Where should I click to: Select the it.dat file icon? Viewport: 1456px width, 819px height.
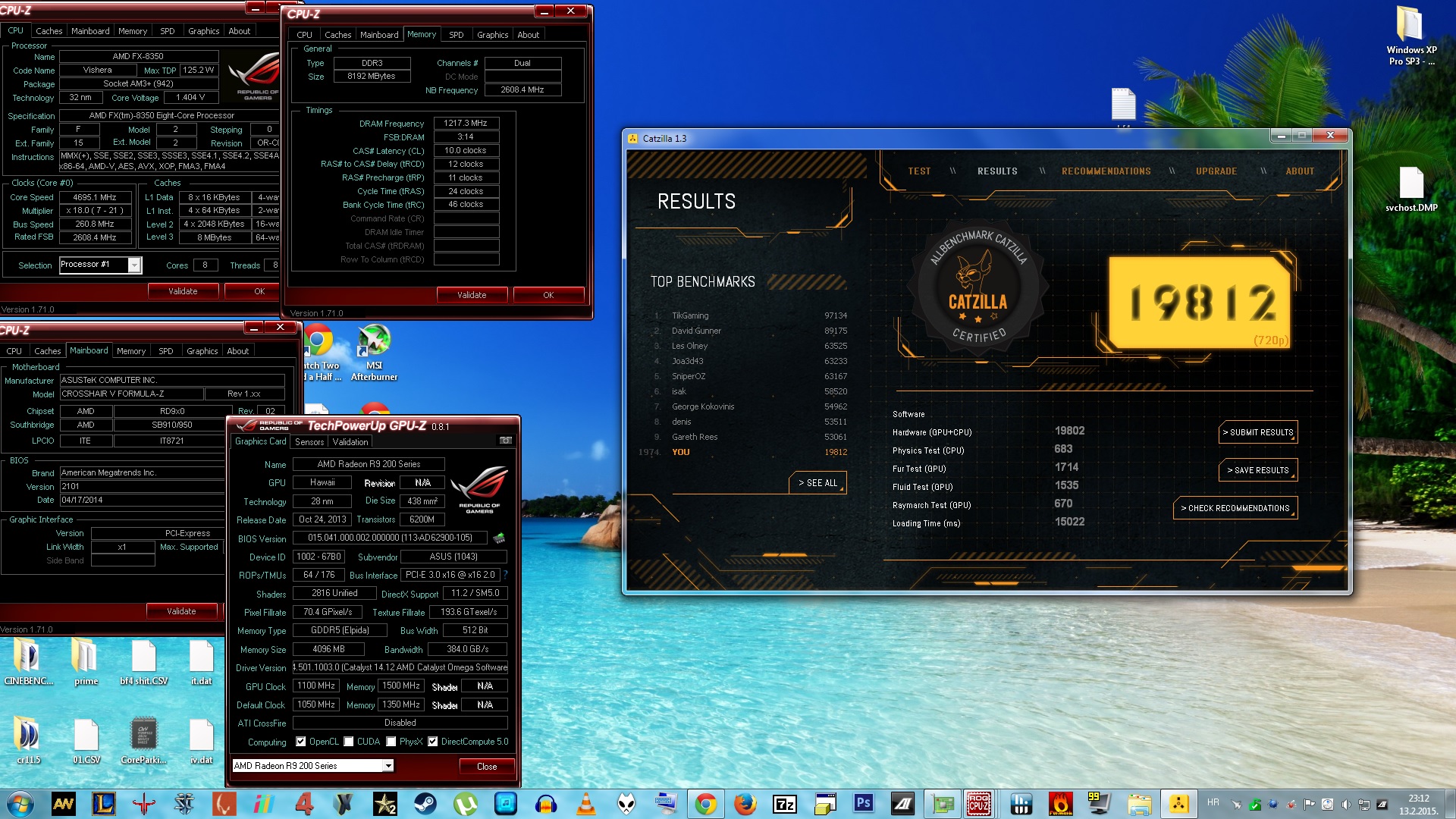(x=201, y=663)
